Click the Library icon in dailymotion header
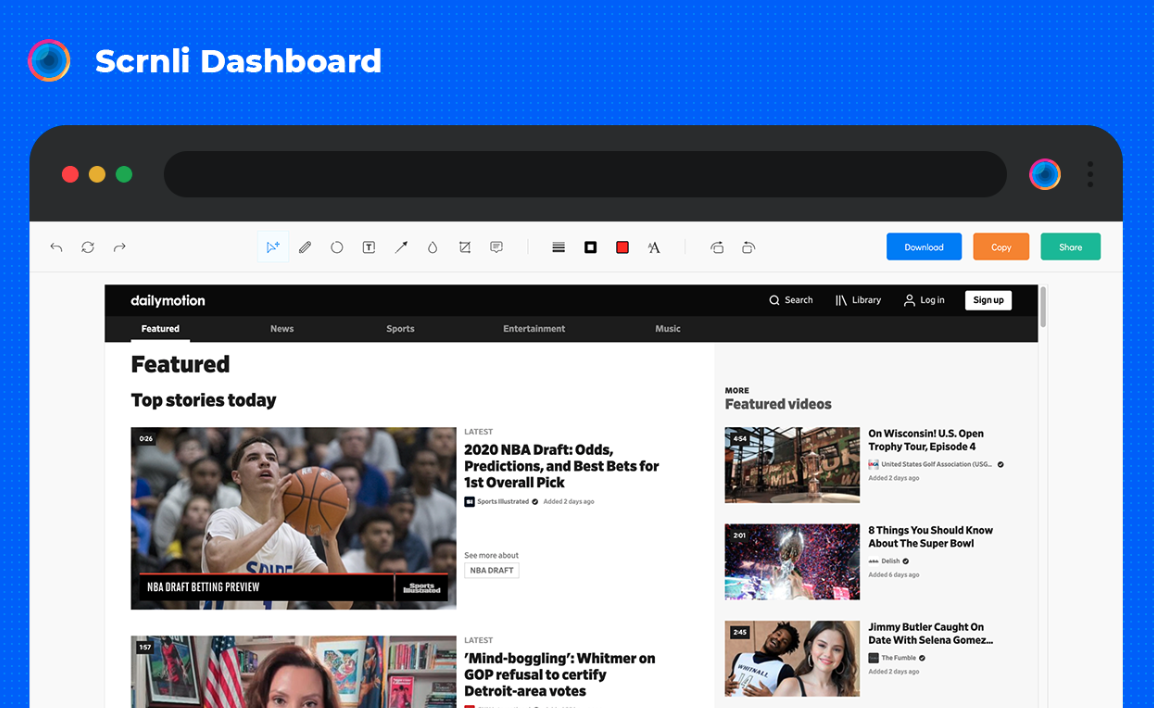1154x708 pixels. 840,300
